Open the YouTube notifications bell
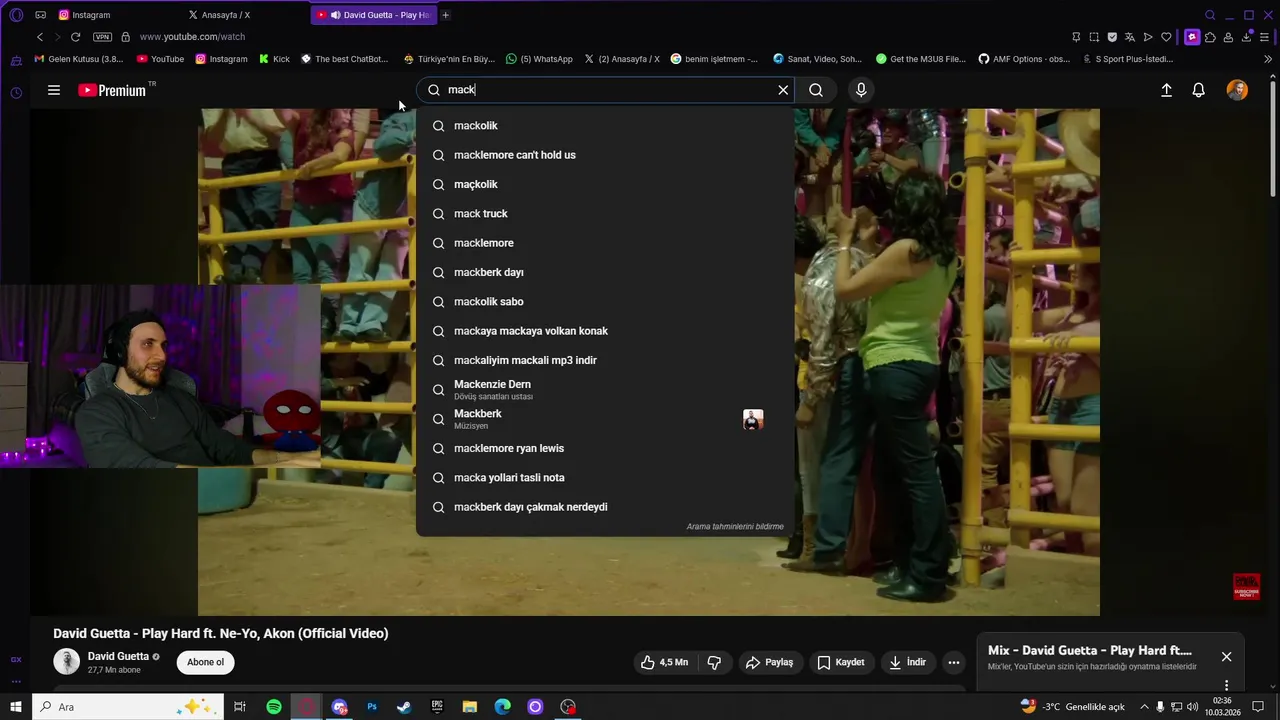 pos(1198,90)
